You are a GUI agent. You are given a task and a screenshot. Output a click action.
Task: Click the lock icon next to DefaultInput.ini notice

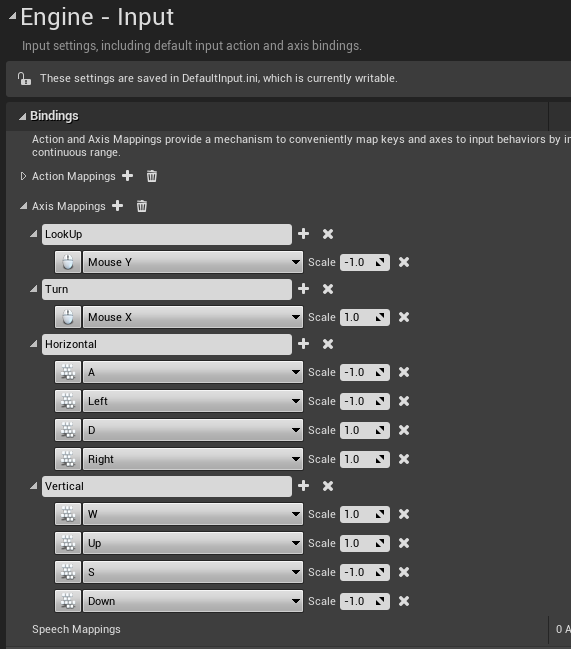[24, 78]
